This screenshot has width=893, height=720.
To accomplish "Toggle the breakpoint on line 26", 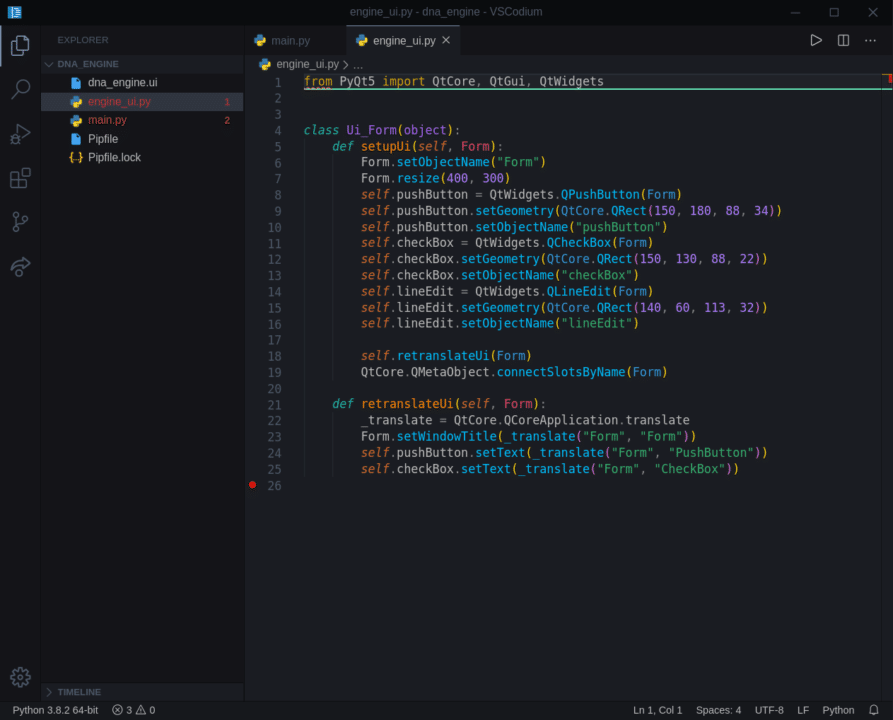I will point(254,485).
